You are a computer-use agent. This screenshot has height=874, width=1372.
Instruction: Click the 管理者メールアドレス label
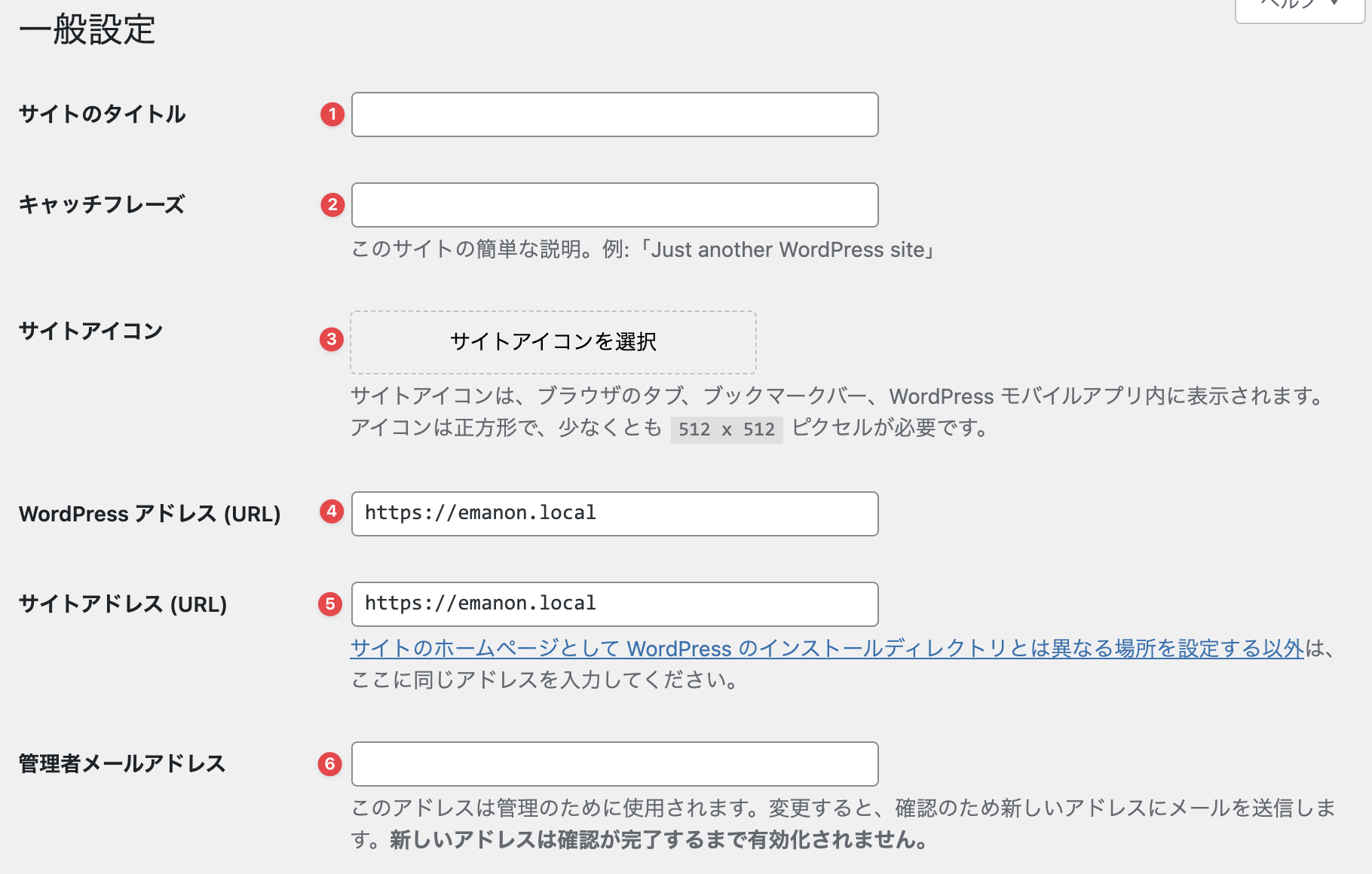point(122,764)
